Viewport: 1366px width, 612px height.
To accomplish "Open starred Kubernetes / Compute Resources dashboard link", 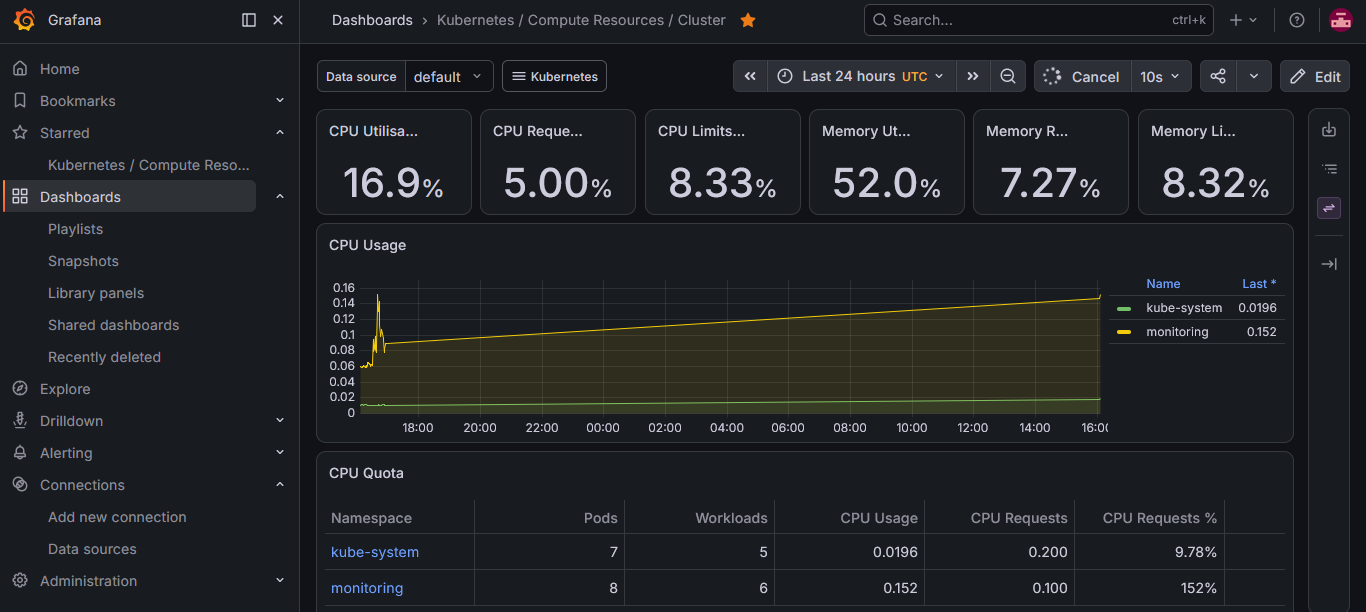I will [x=149, y=165].
